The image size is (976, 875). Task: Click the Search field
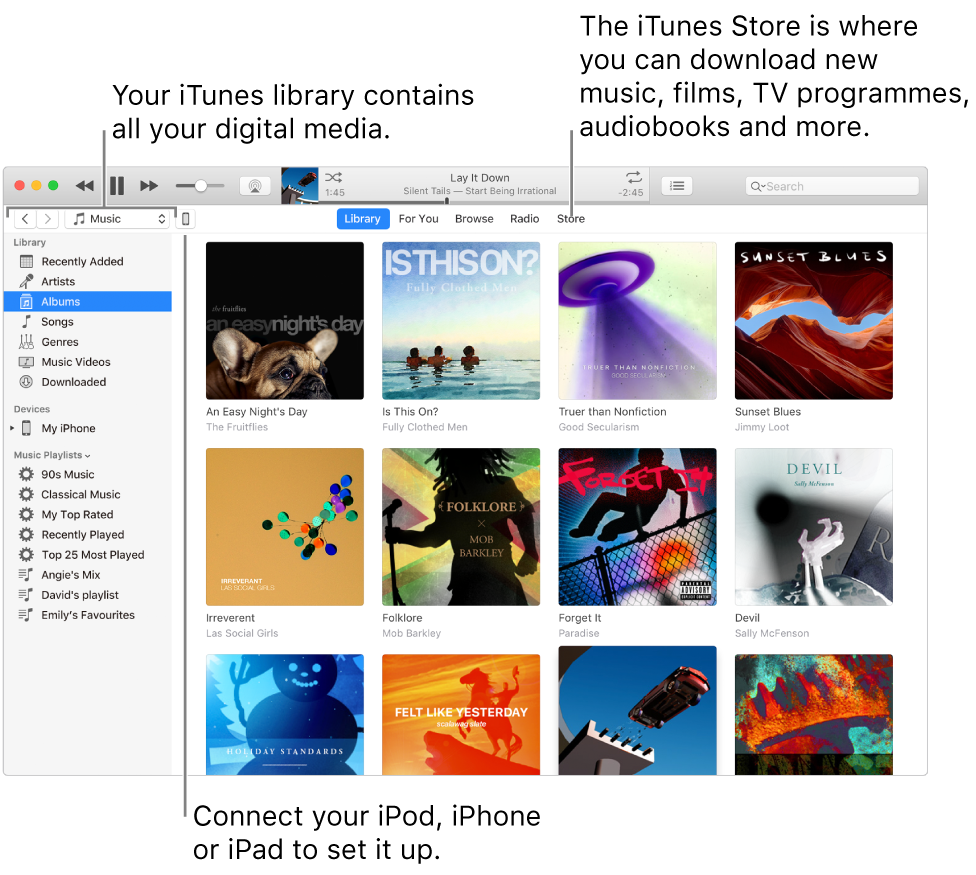click(x=832, y=186)
